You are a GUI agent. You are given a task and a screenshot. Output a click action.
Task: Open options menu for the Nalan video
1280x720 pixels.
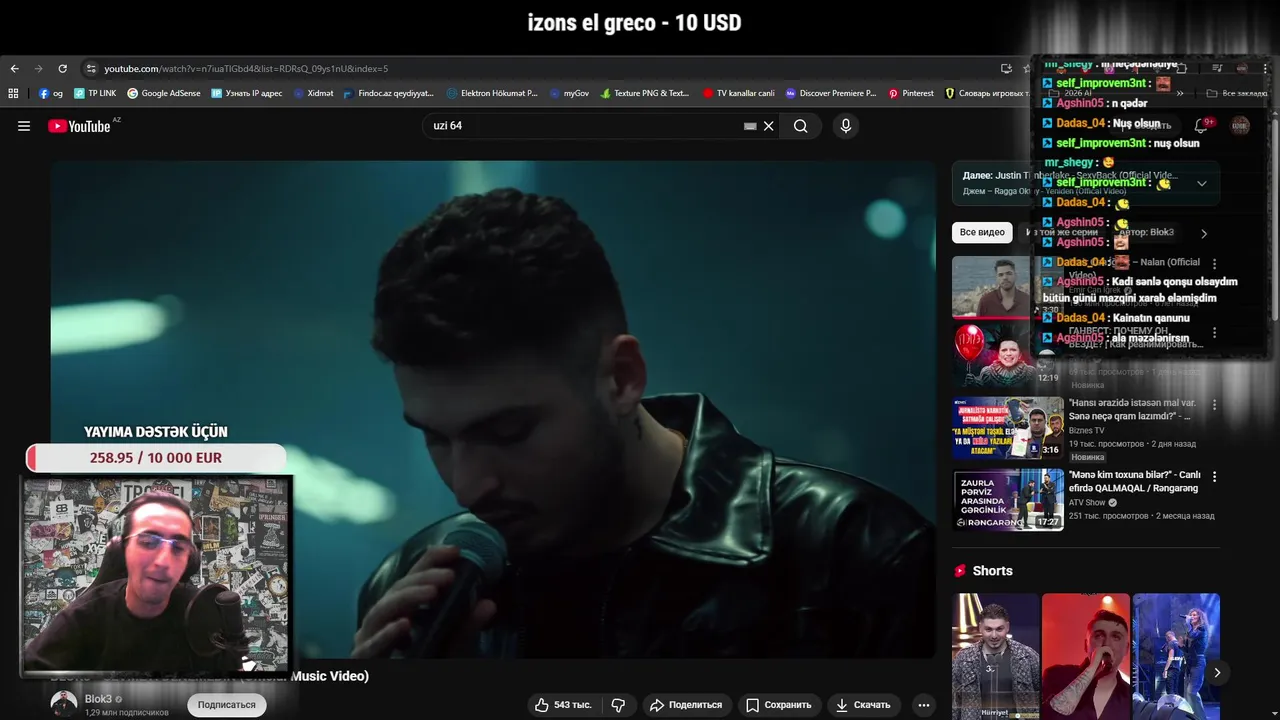pyautogui.click(x=1215, y=264)
